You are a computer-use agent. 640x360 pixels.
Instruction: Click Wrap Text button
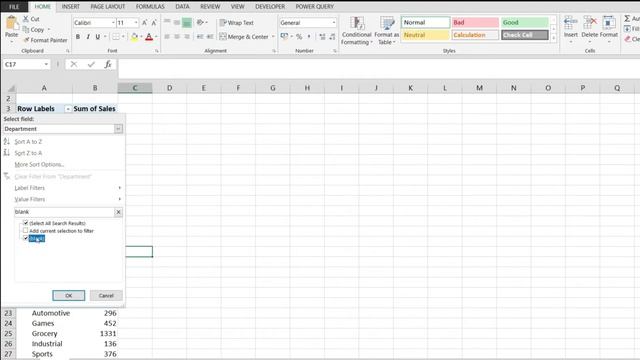[236, 23]
